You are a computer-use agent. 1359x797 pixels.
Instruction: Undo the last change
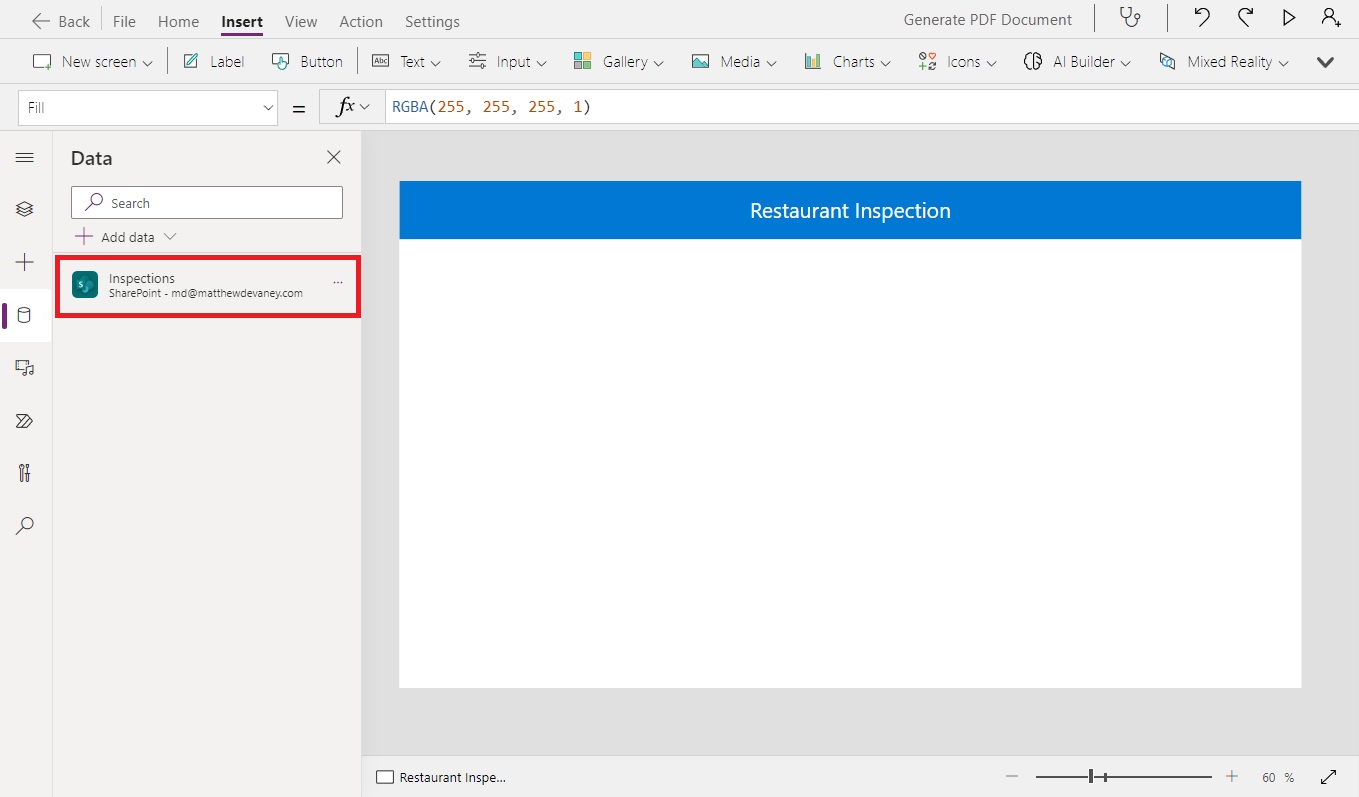pos(1201,18)
